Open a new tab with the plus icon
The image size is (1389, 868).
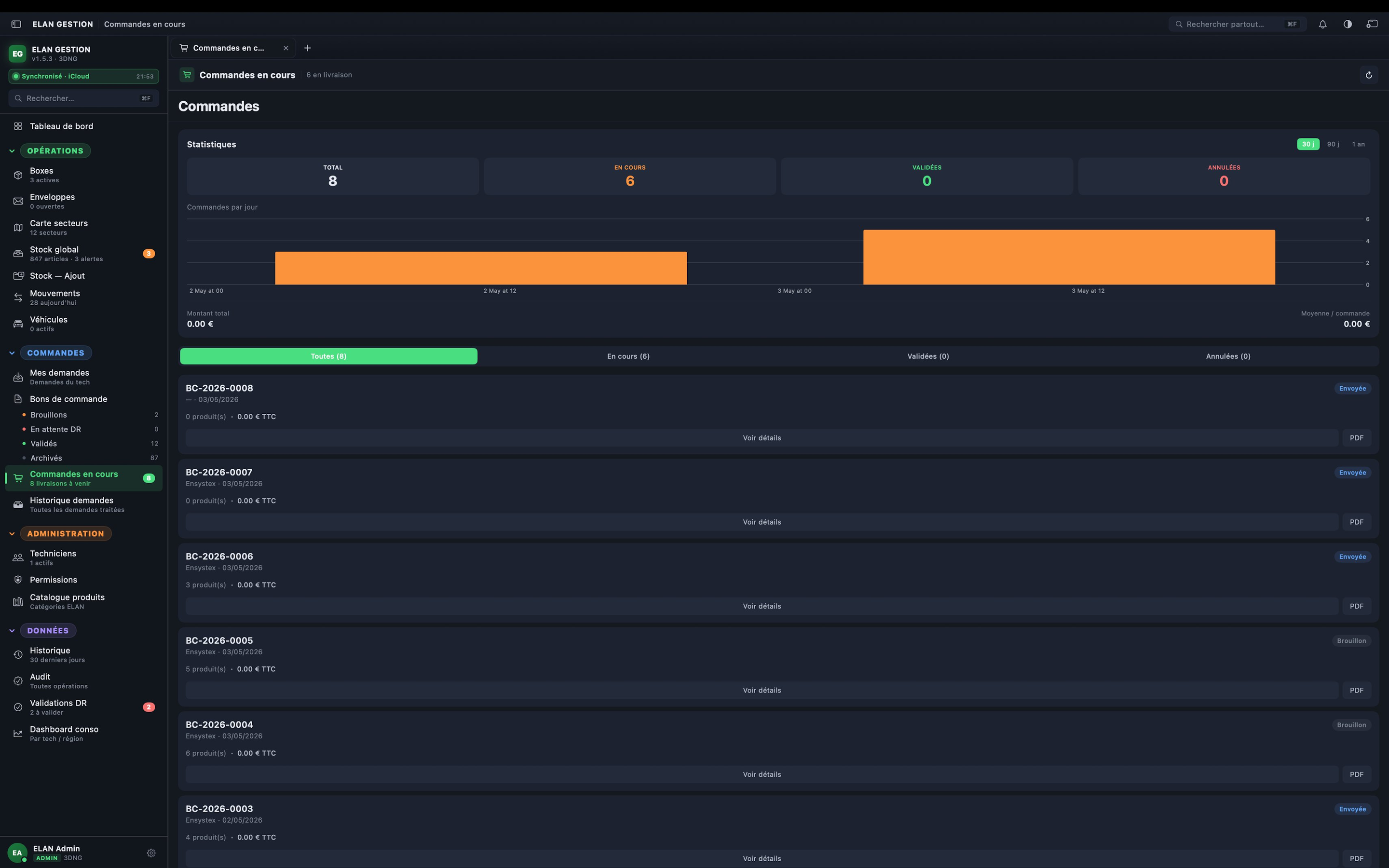point(307,48)
